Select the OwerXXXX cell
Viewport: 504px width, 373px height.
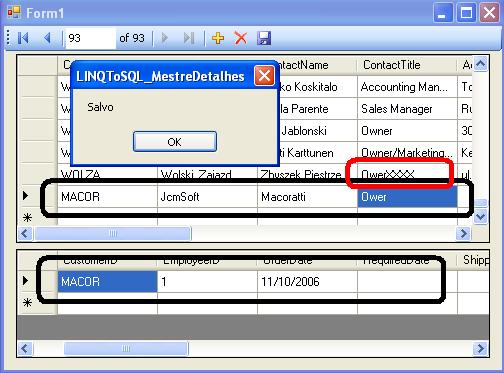coord(407,174)
